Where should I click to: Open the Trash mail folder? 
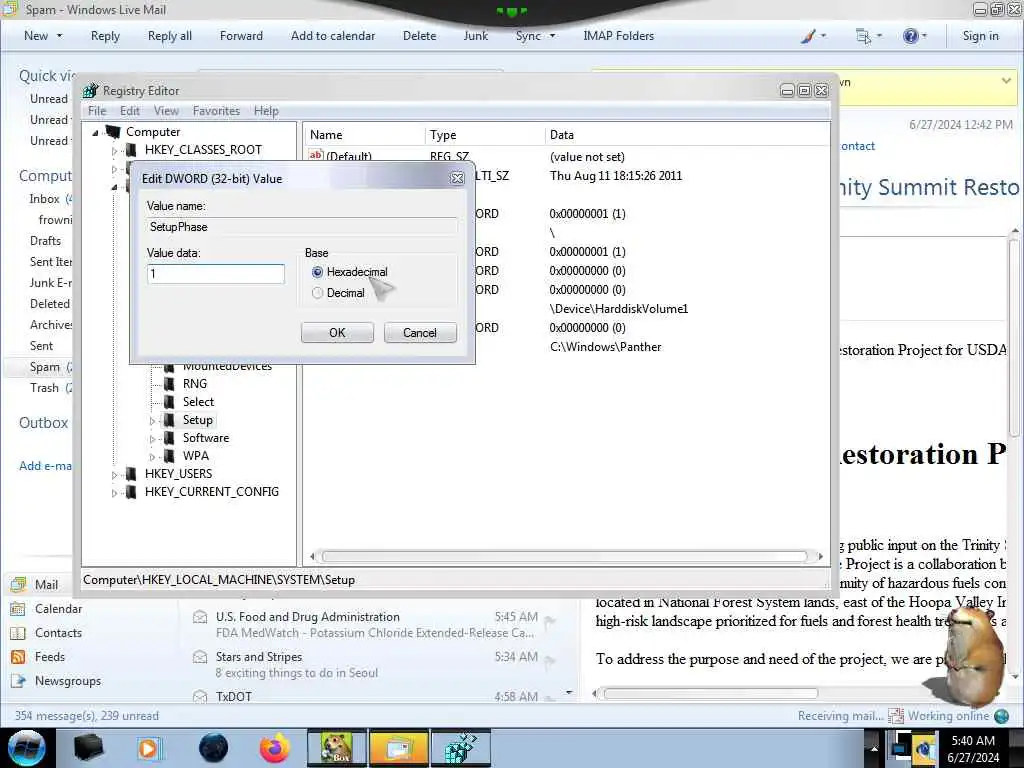[x=44, y=388]
